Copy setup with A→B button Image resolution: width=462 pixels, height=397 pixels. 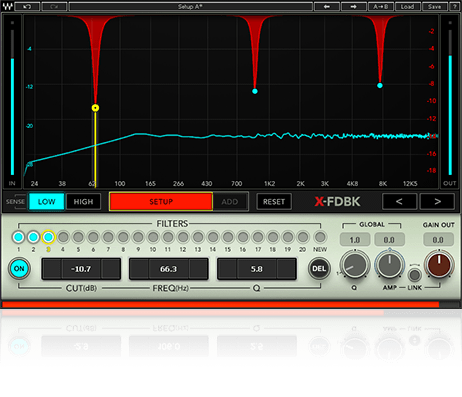tap(381, 6)
